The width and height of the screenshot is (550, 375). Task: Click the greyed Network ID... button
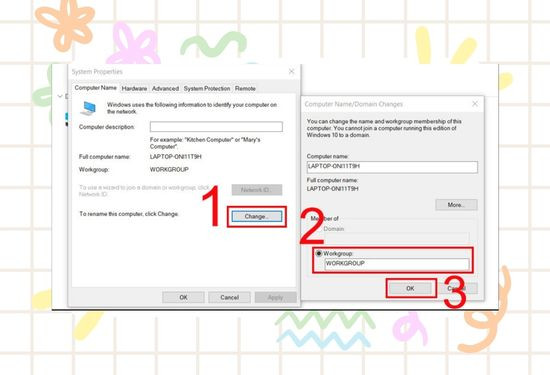point(257,190)
